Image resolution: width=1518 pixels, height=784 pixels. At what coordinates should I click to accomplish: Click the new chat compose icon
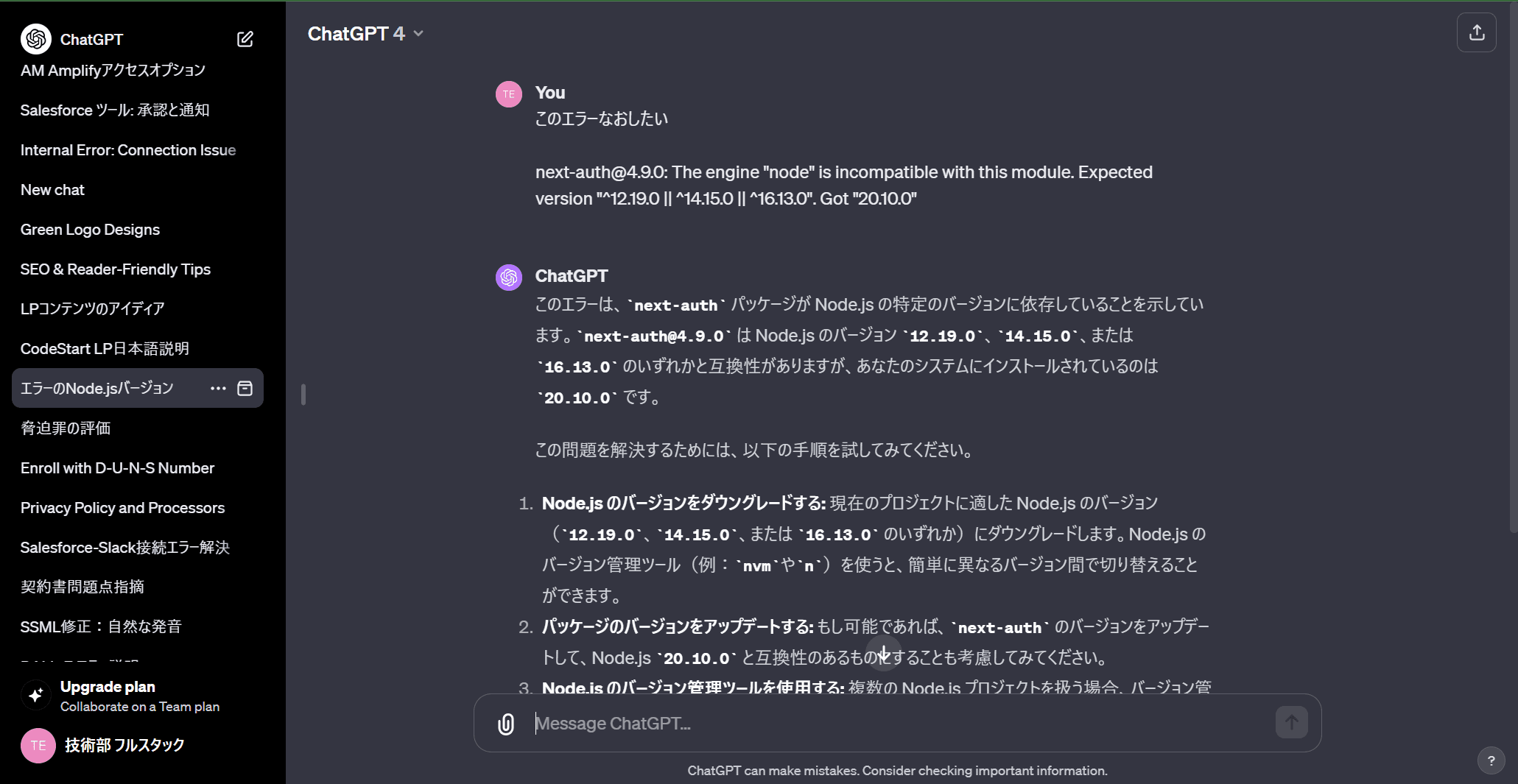tap(245, 39)
